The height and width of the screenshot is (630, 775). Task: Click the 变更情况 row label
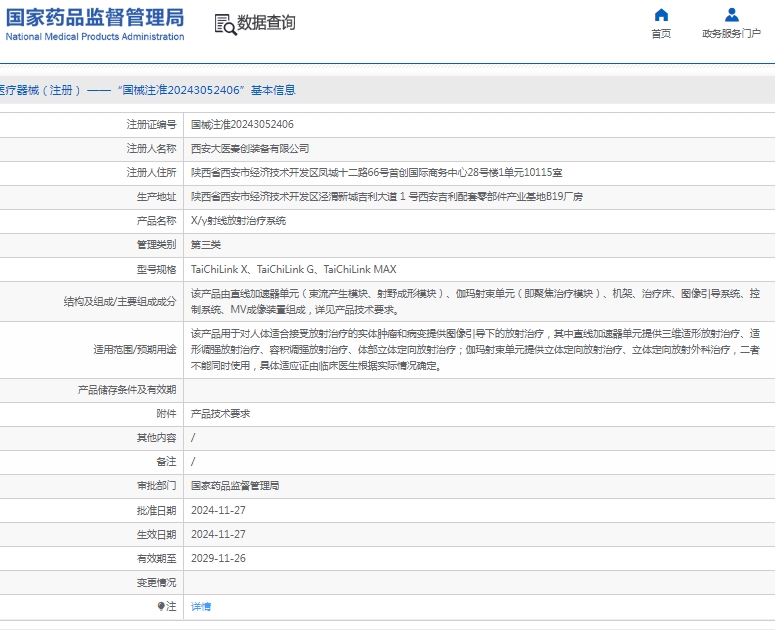tap(156, 583)
